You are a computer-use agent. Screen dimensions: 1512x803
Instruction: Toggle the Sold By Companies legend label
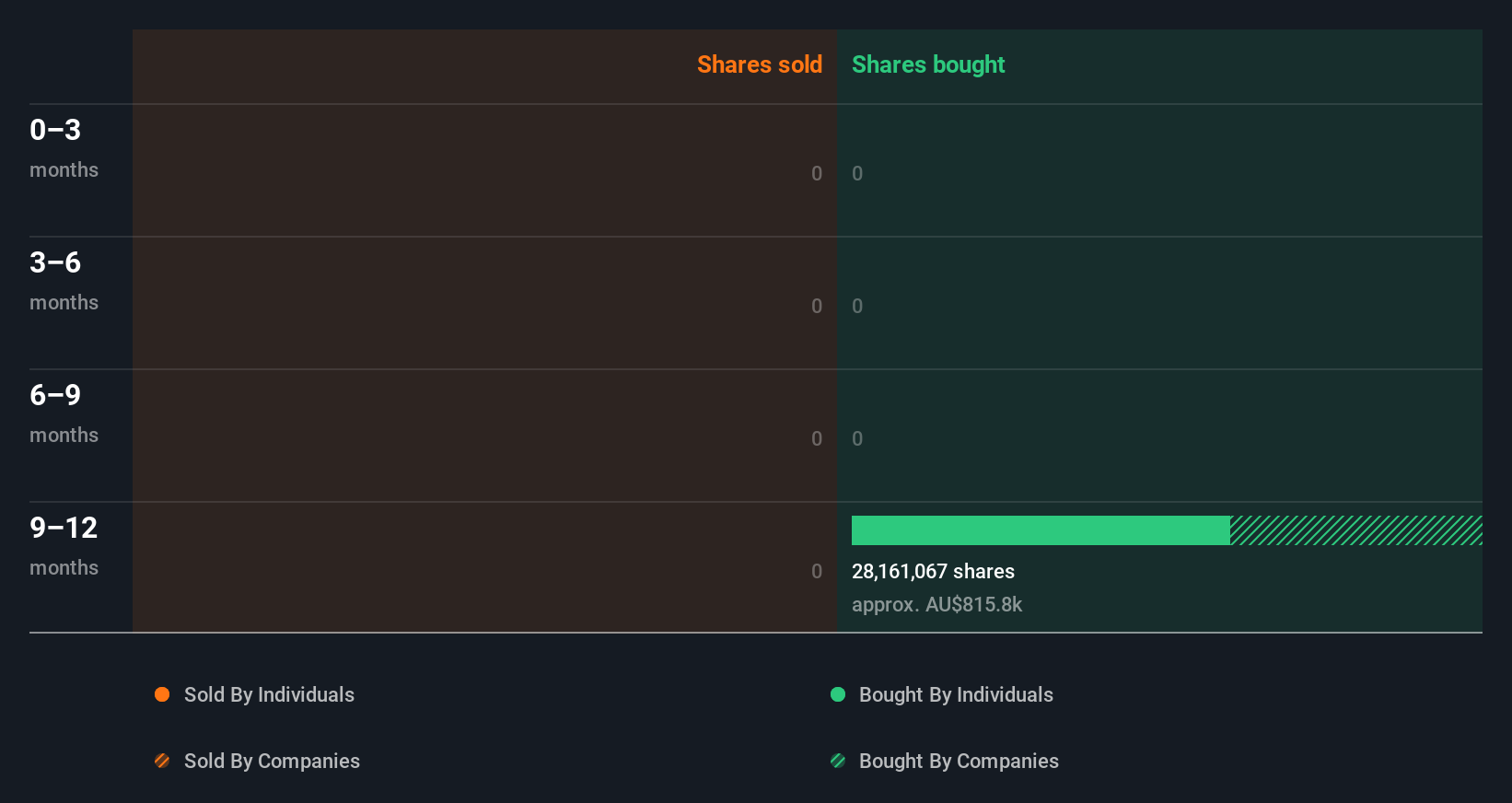tap(272, 761)
